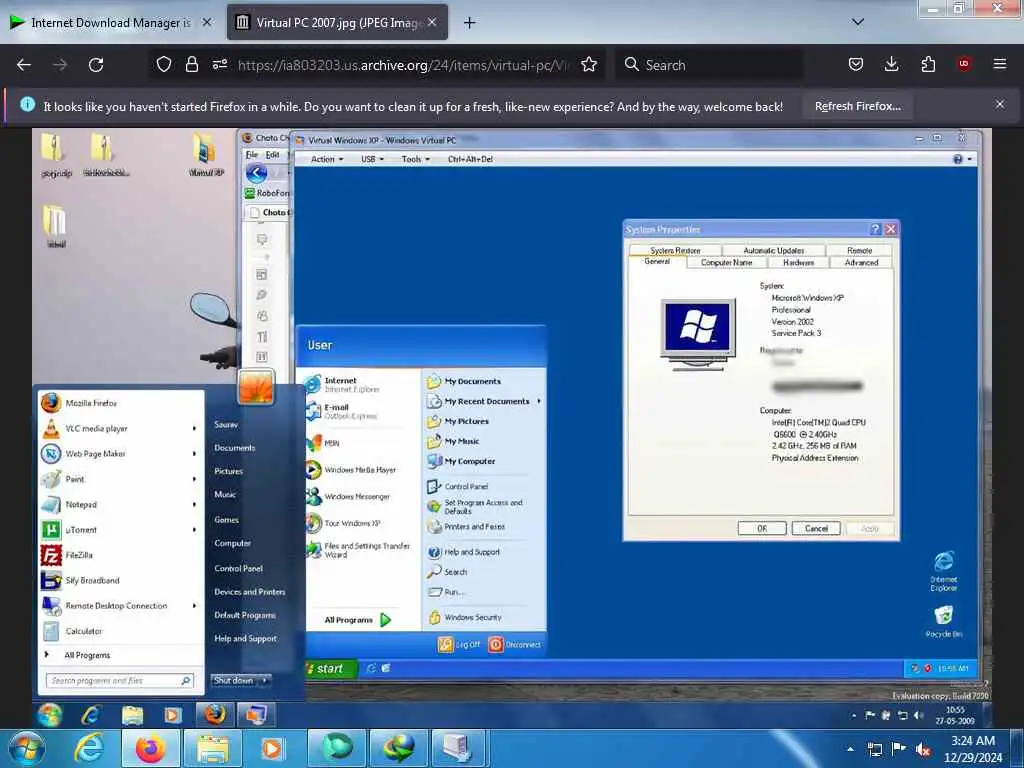Screen dimensions: 1024x768
Task: Close the Virtual PC 2007.jpg tab
Action: click(432, 22)
